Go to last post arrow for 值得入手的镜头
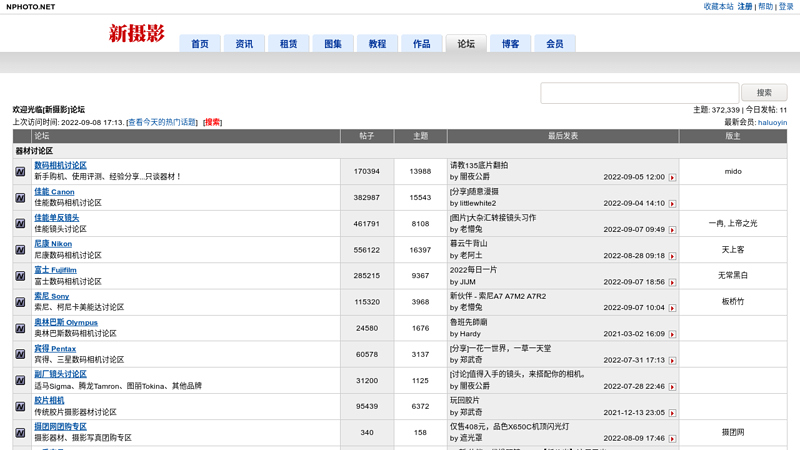The height and width of the screenshot is (450, 800). (x=672, y=387)
